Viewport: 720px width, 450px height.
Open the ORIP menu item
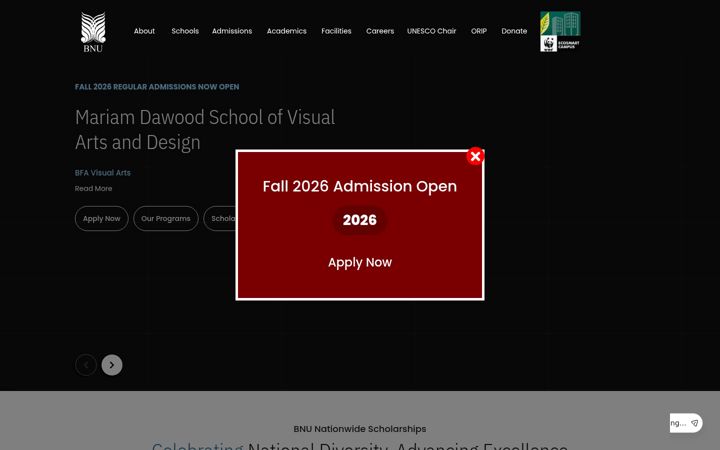478,31
